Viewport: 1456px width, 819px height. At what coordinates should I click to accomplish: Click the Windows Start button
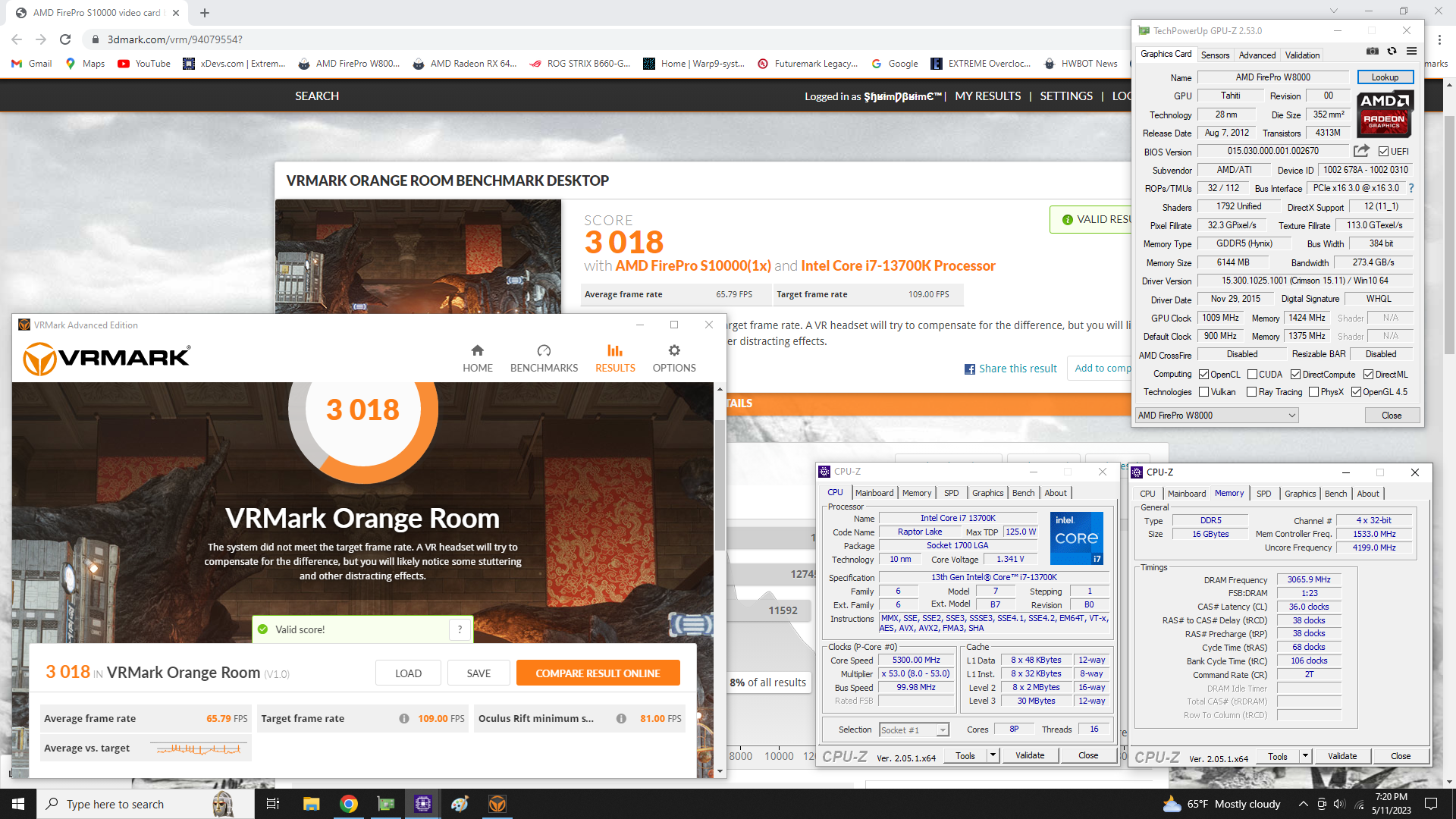tap(18, 804)
